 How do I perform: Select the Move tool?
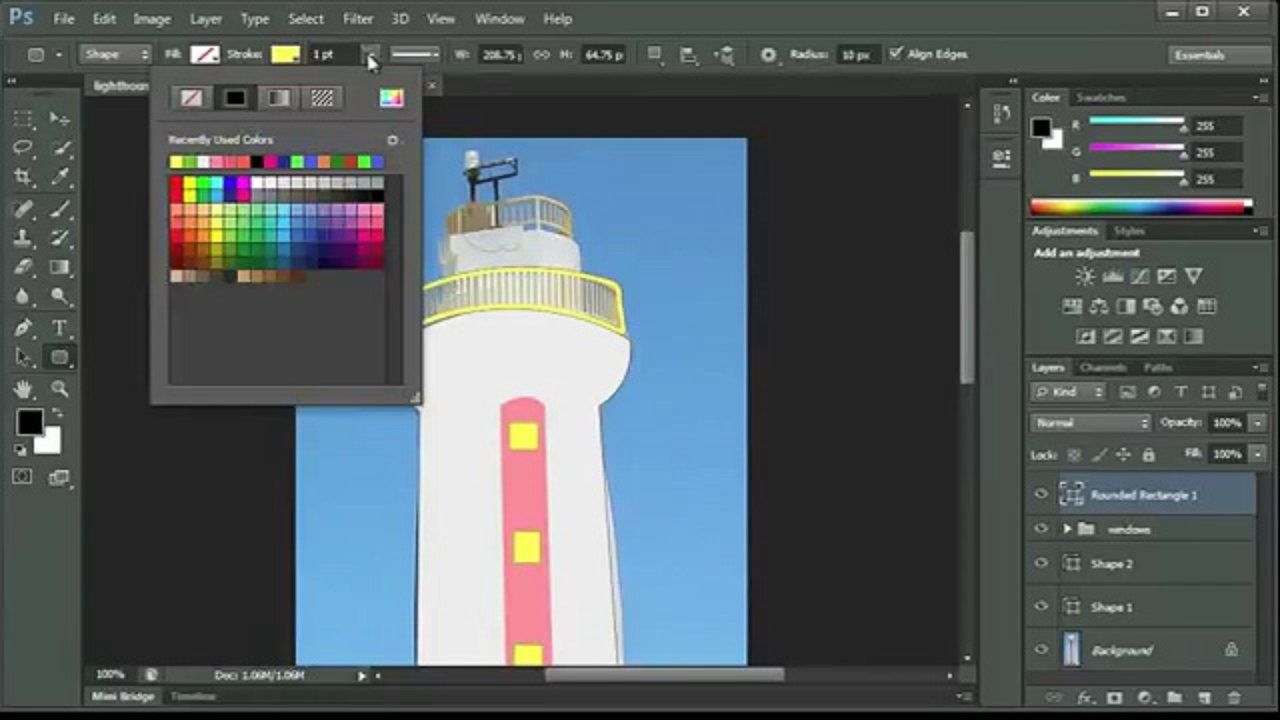click(60, 119)
